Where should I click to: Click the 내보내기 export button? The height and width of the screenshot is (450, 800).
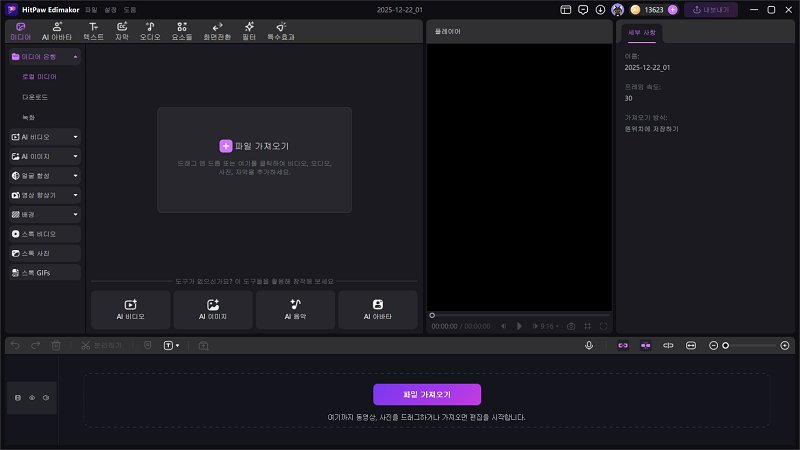point(711,10)
